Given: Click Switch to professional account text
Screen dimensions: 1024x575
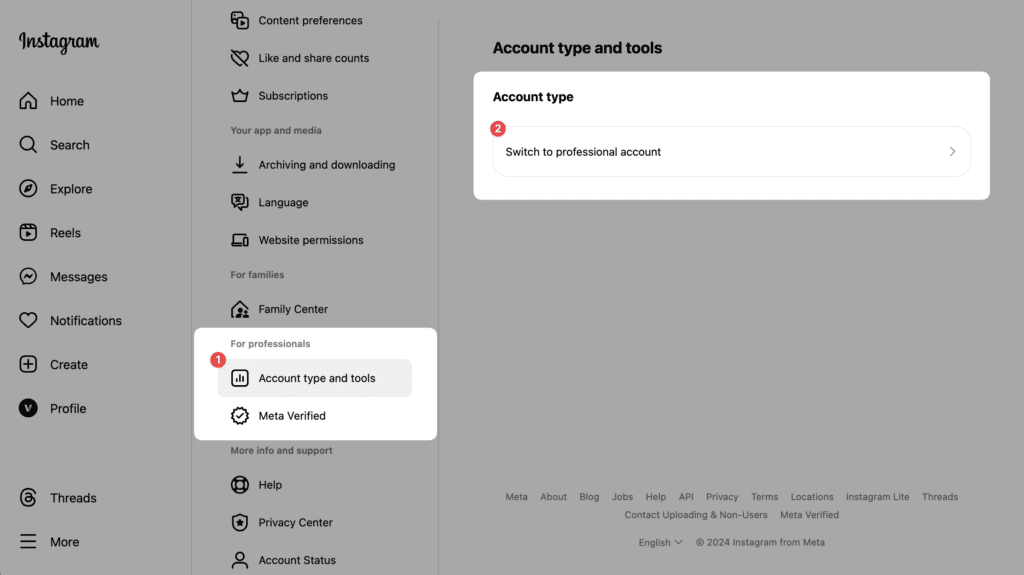Looking at the screenshot, I should point(583,152).
